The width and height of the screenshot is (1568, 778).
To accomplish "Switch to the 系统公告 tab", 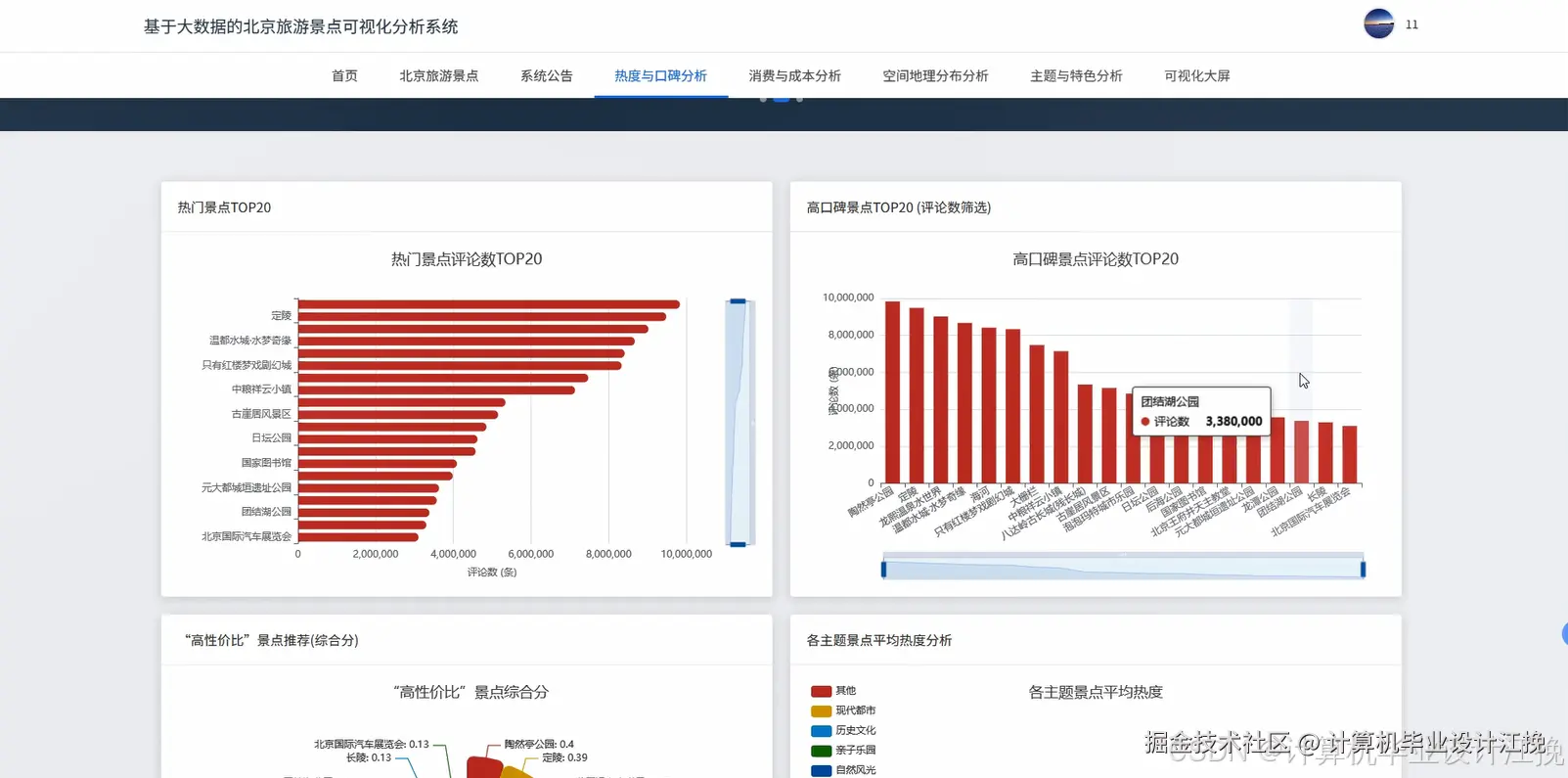I will tap(547, 75).
